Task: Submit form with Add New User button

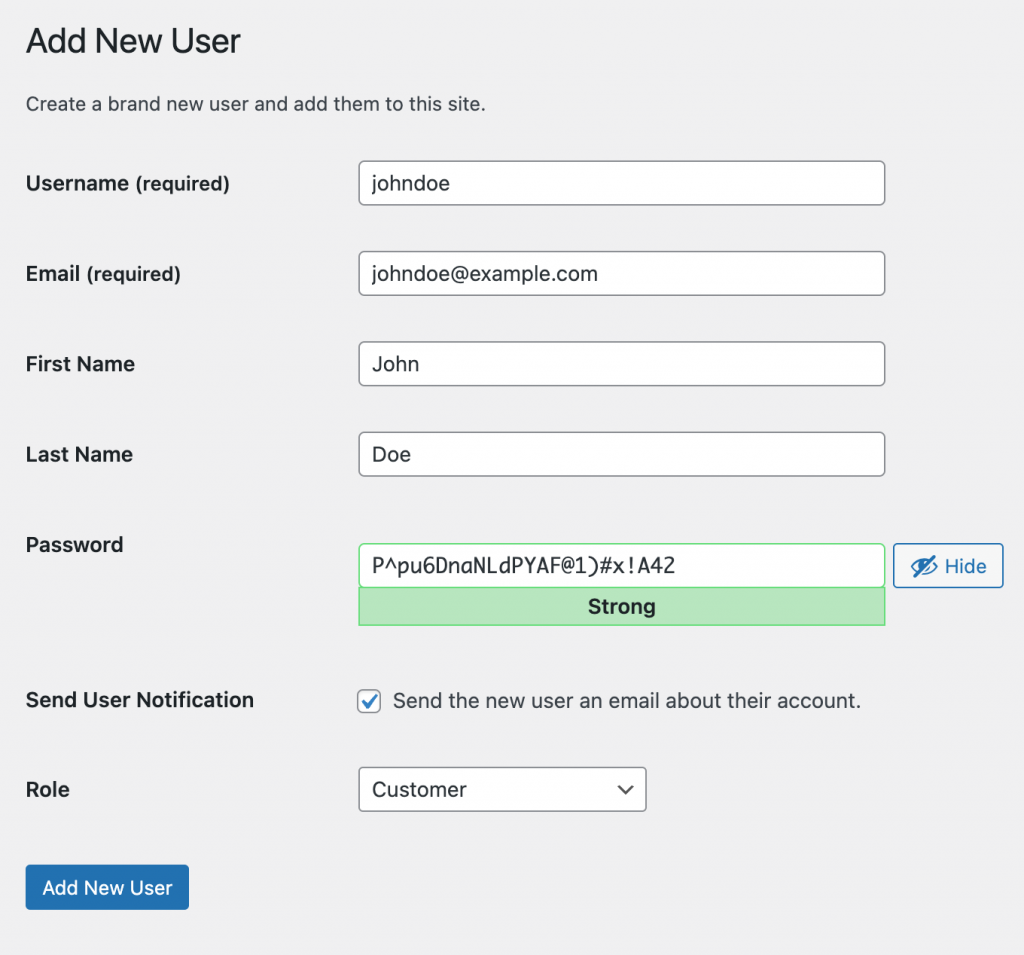Action: (107, 887)
